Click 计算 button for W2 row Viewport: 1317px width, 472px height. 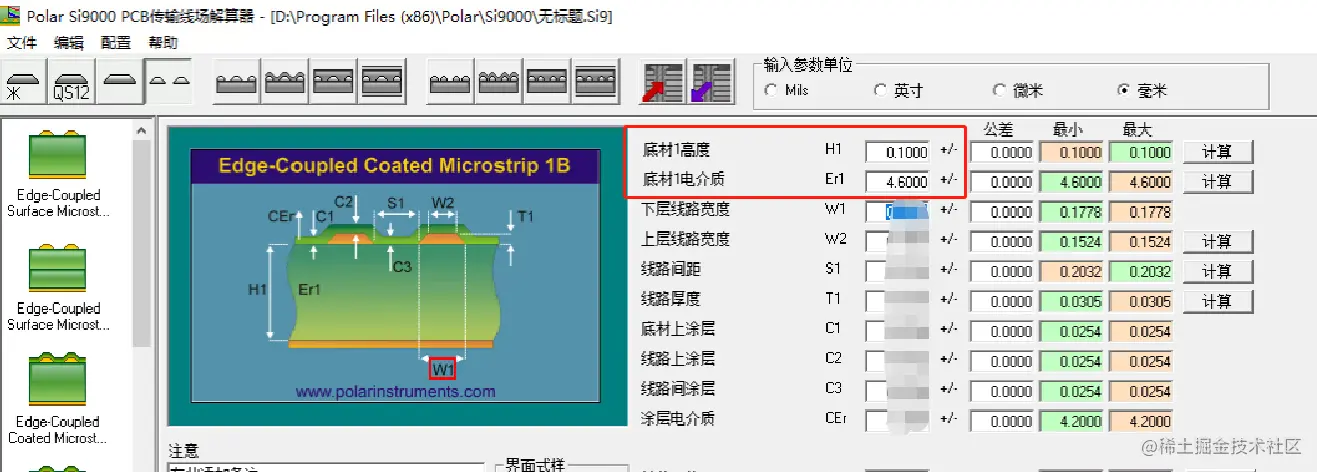pos(1217,241)
